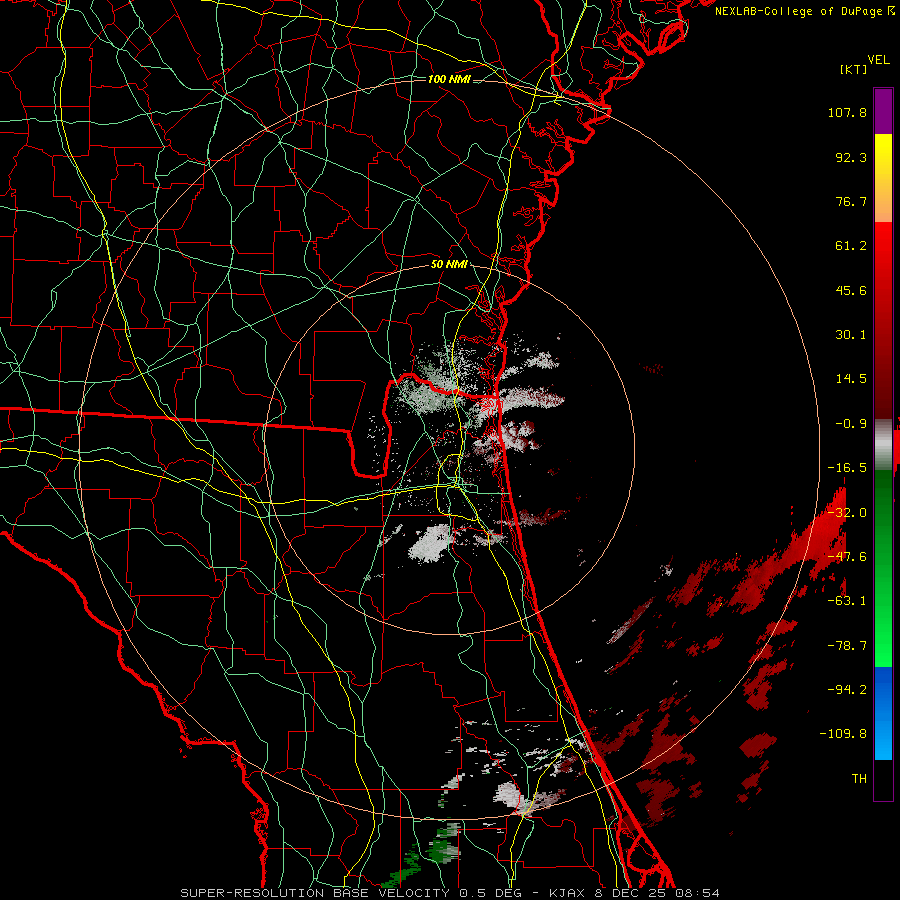This screenshot has width=900, height=900.
Task: Click the blue segment of the color scale
Action: point(883,713)
